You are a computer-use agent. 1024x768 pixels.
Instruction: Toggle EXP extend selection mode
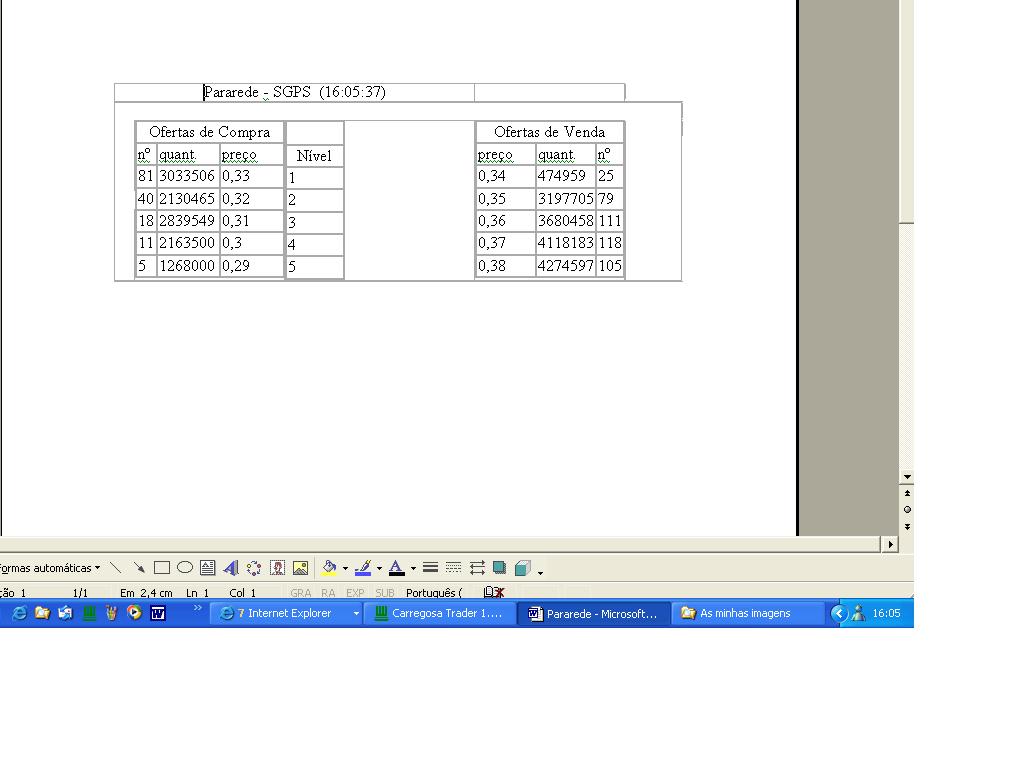pos(355,593)
